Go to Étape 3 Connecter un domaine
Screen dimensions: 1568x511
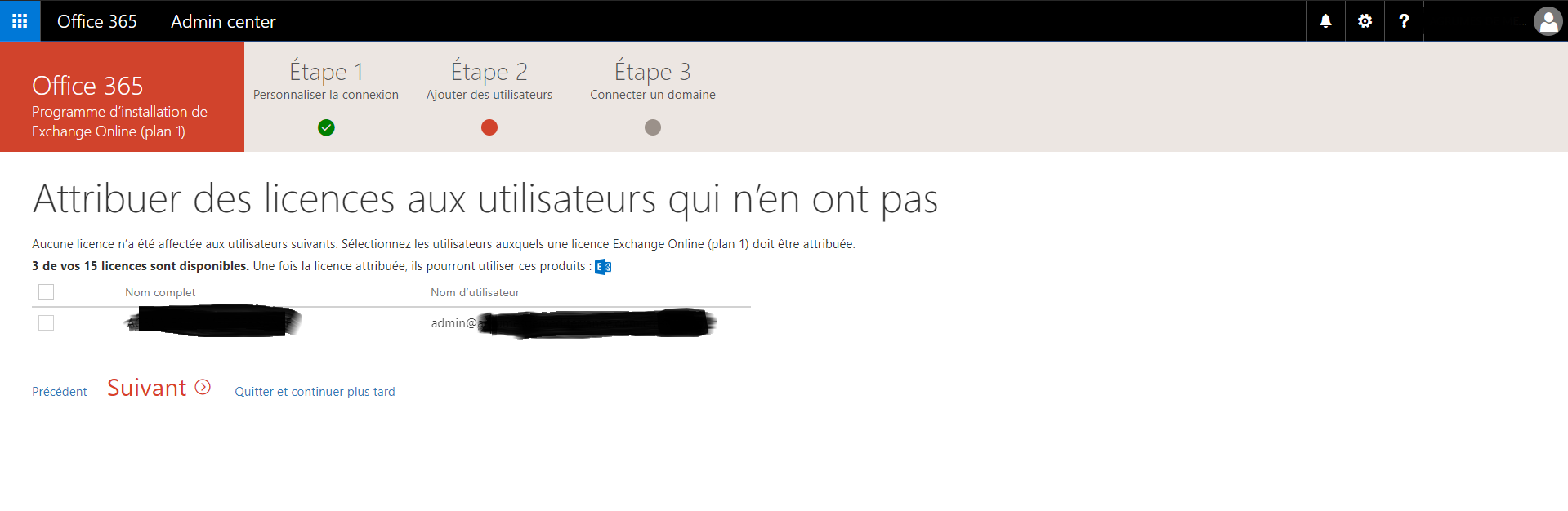(653, 81)
